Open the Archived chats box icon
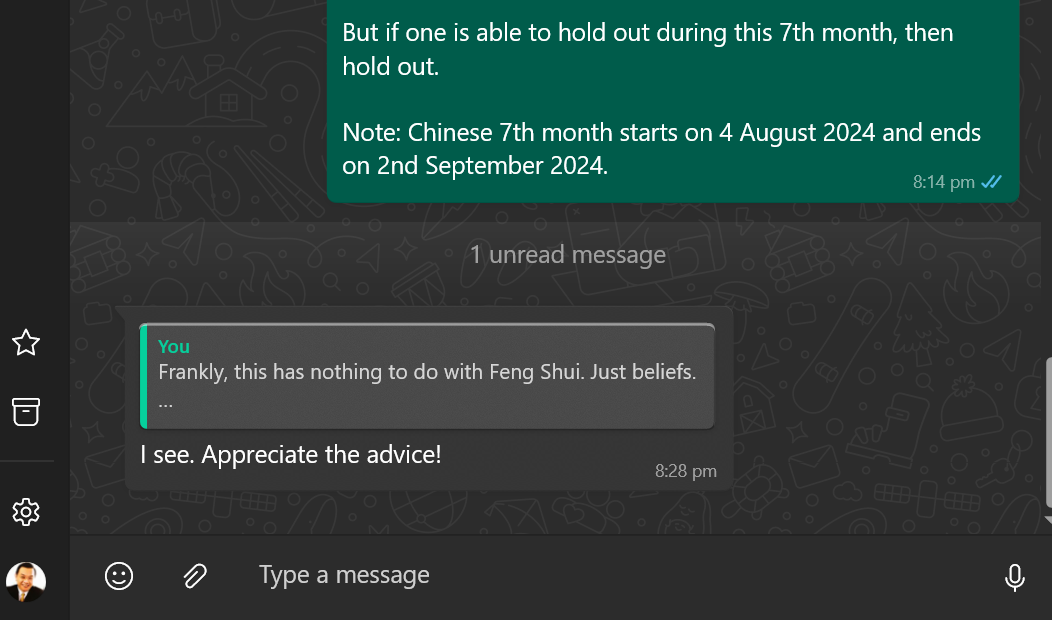 [x=26, y=411]
